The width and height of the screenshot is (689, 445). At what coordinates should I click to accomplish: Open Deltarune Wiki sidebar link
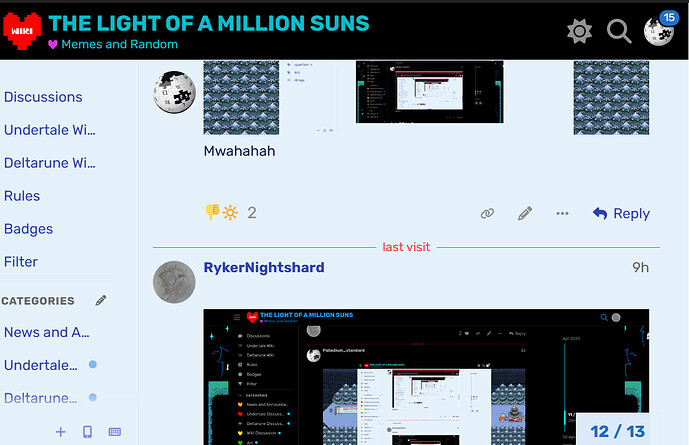50,163
